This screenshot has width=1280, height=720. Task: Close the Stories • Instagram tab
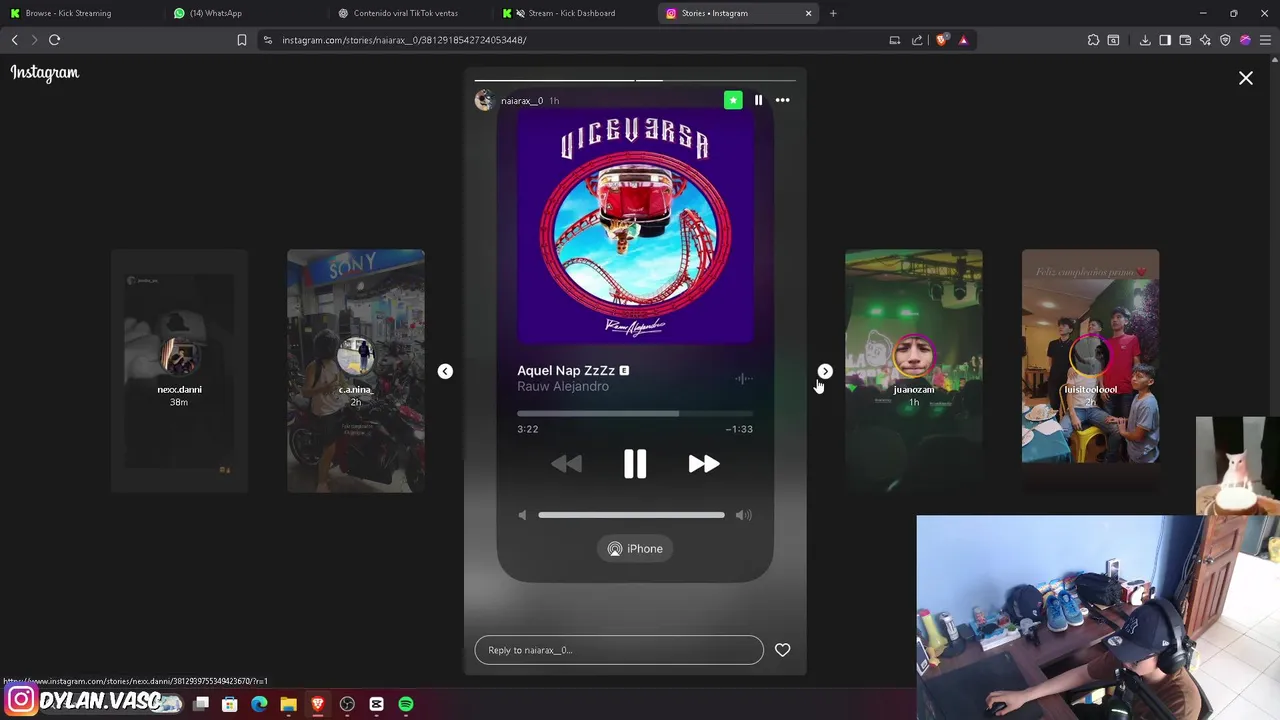[808, 13]
